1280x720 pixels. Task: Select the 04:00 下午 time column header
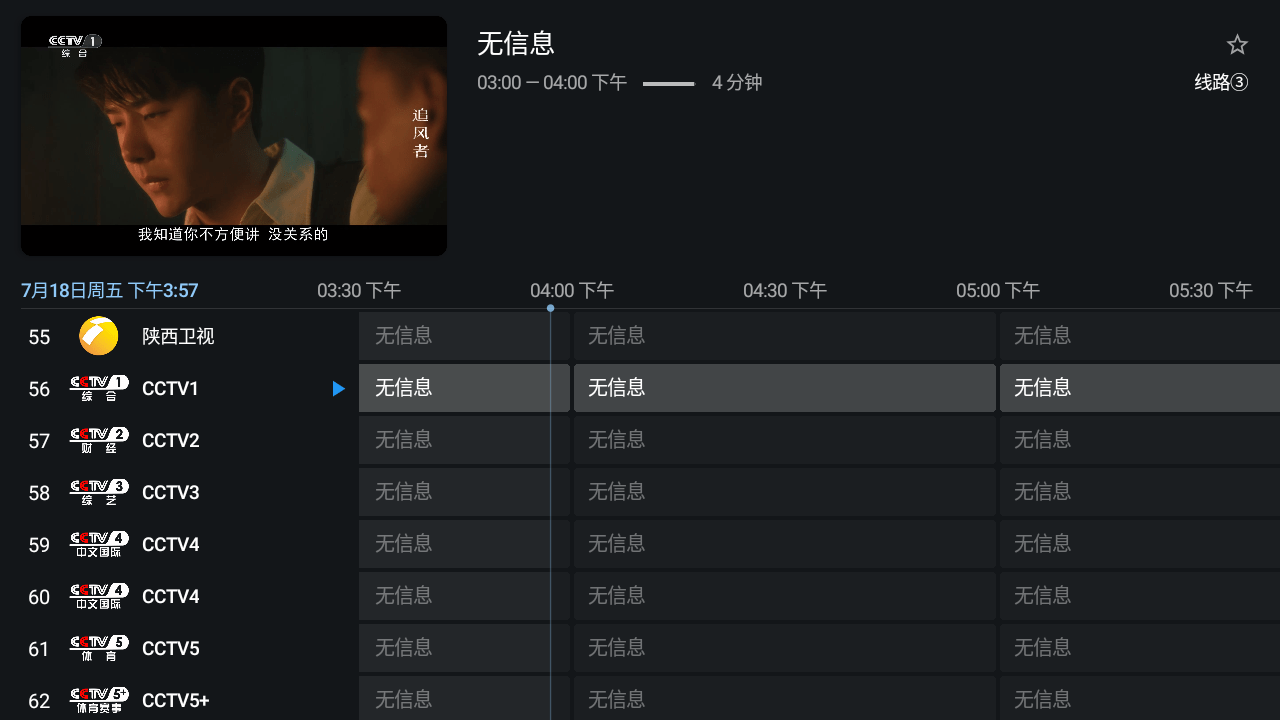click(572, 290)
